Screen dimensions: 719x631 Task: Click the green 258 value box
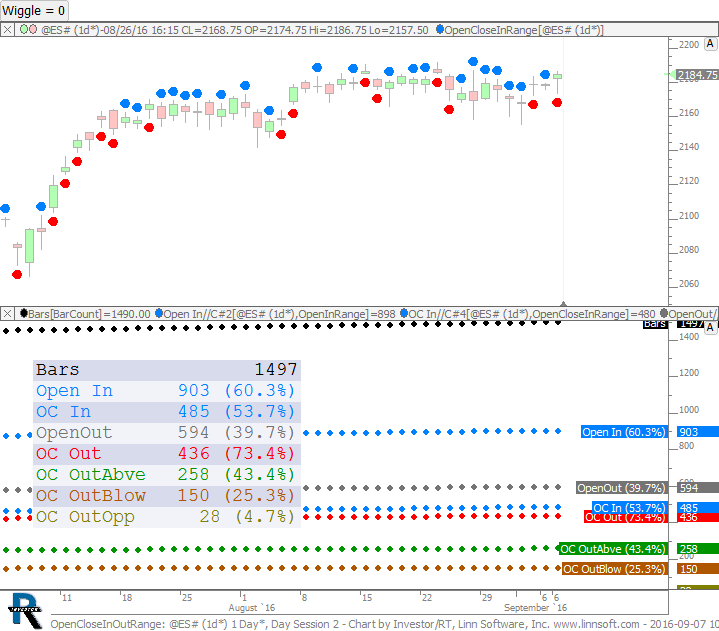[x=697, y=549]
